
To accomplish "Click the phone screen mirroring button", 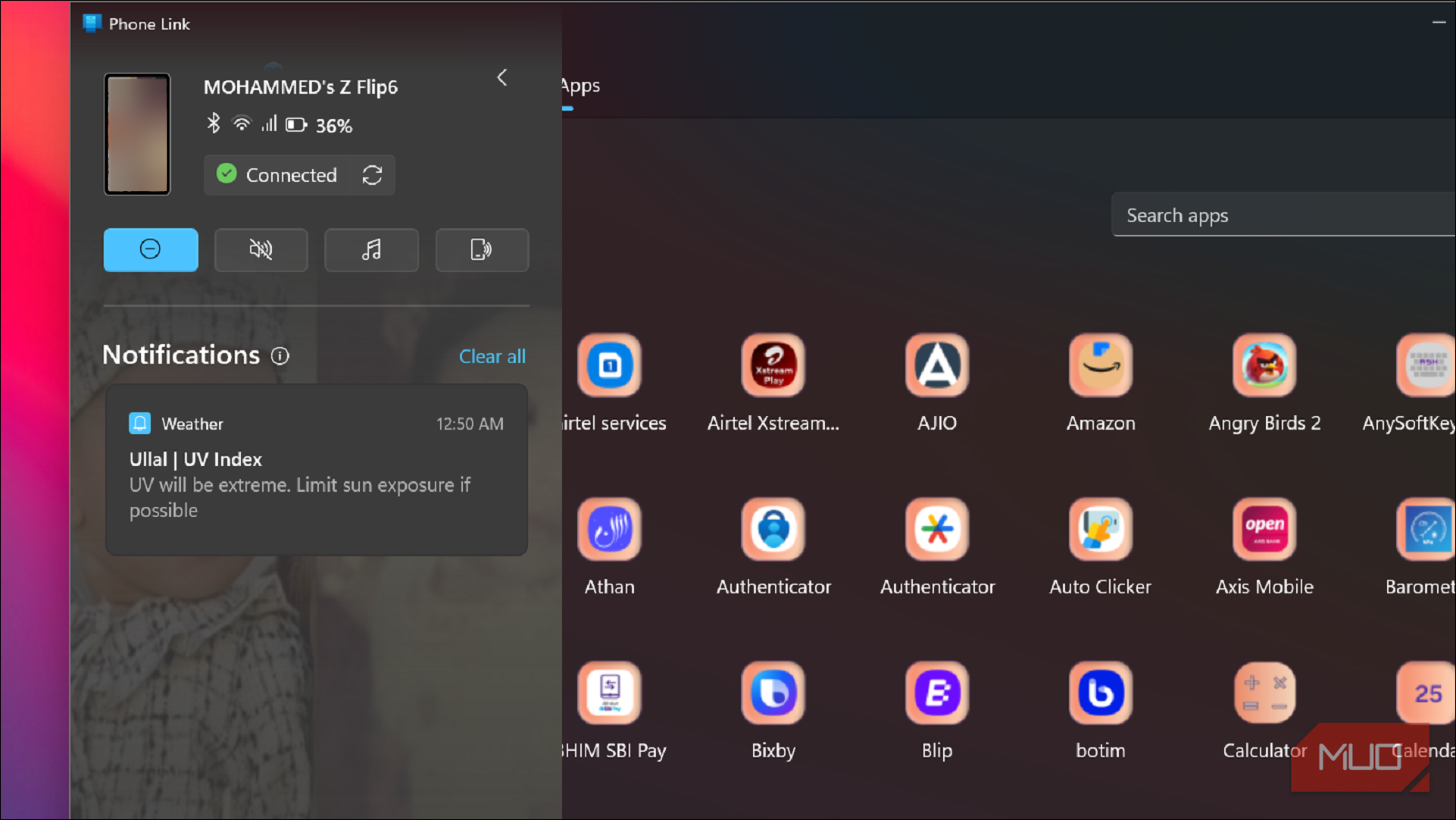I will (482, 249).
